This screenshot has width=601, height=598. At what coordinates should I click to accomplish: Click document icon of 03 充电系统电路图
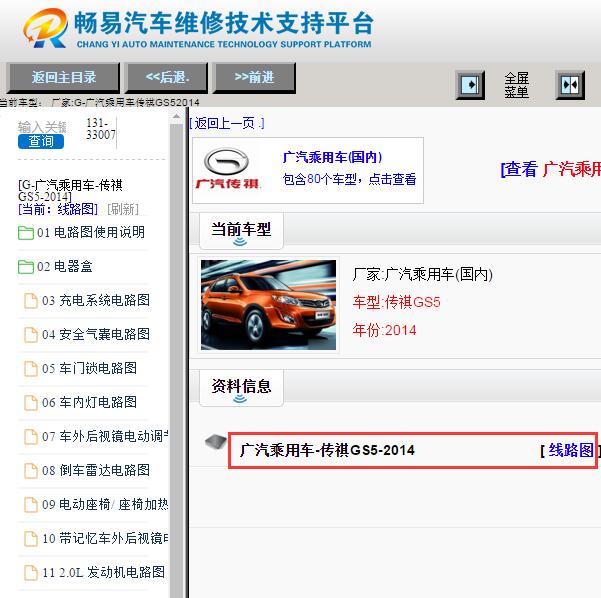(x=31, y=301)
